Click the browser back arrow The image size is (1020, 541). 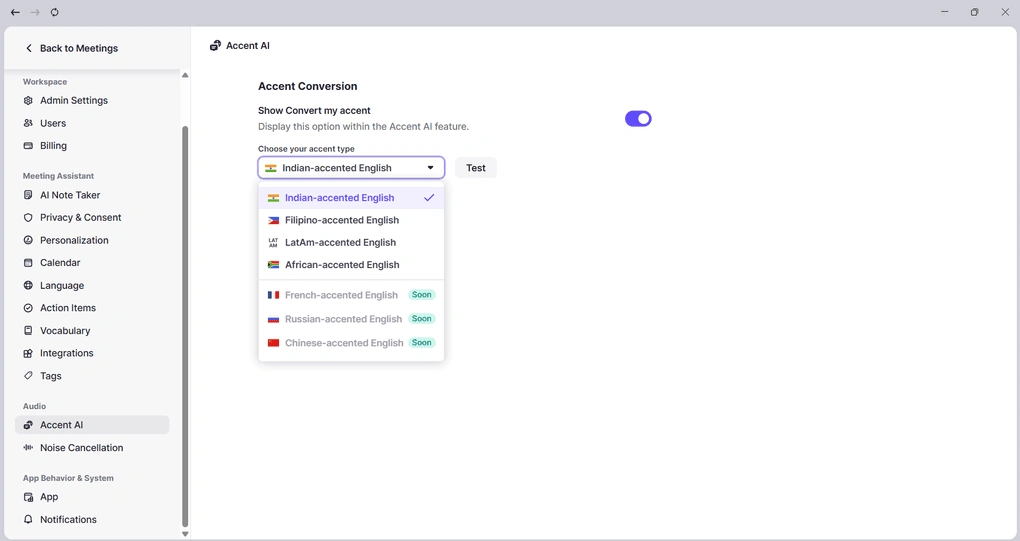coord(15,12)
